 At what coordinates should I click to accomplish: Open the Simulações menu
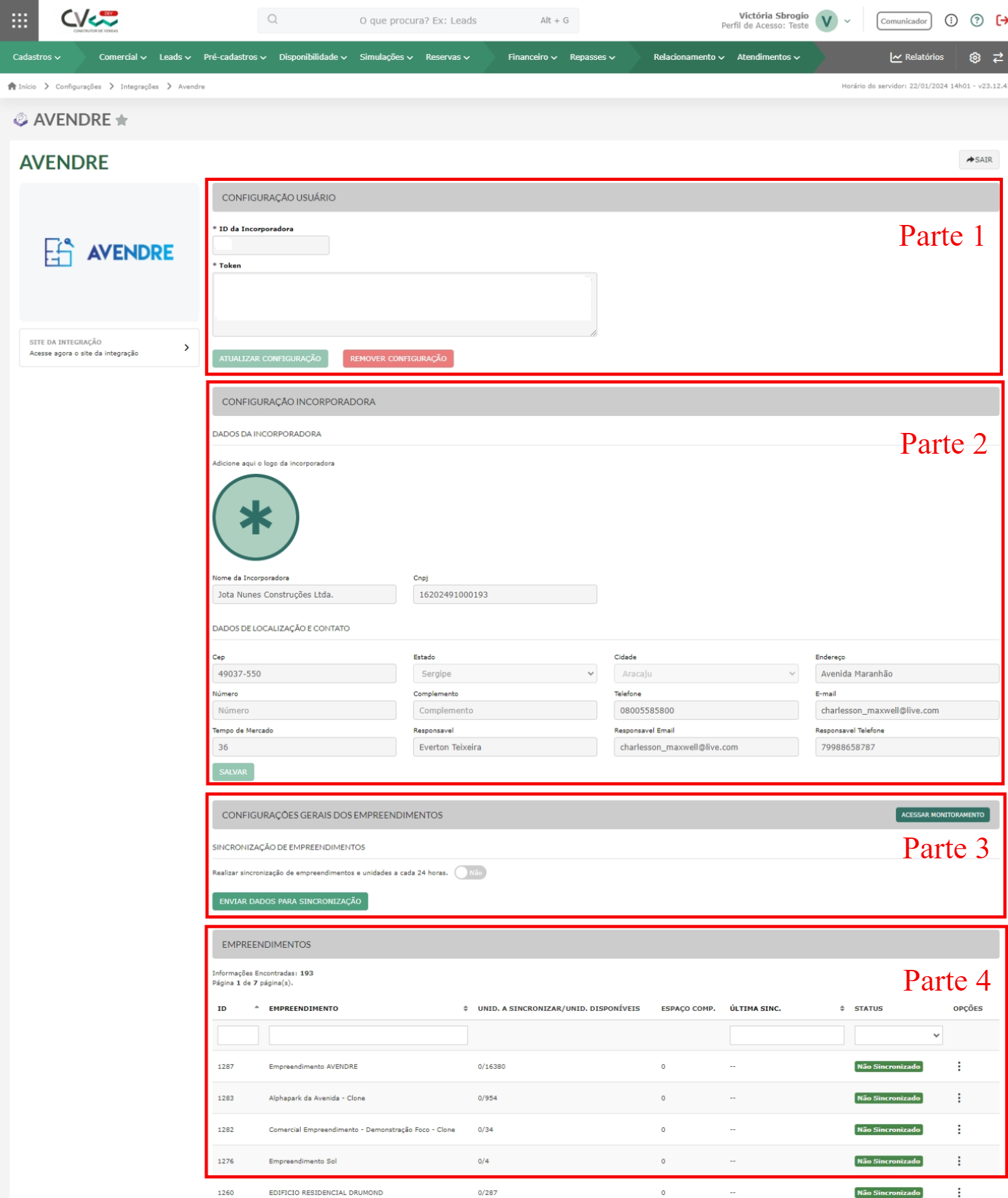[386, 57]
